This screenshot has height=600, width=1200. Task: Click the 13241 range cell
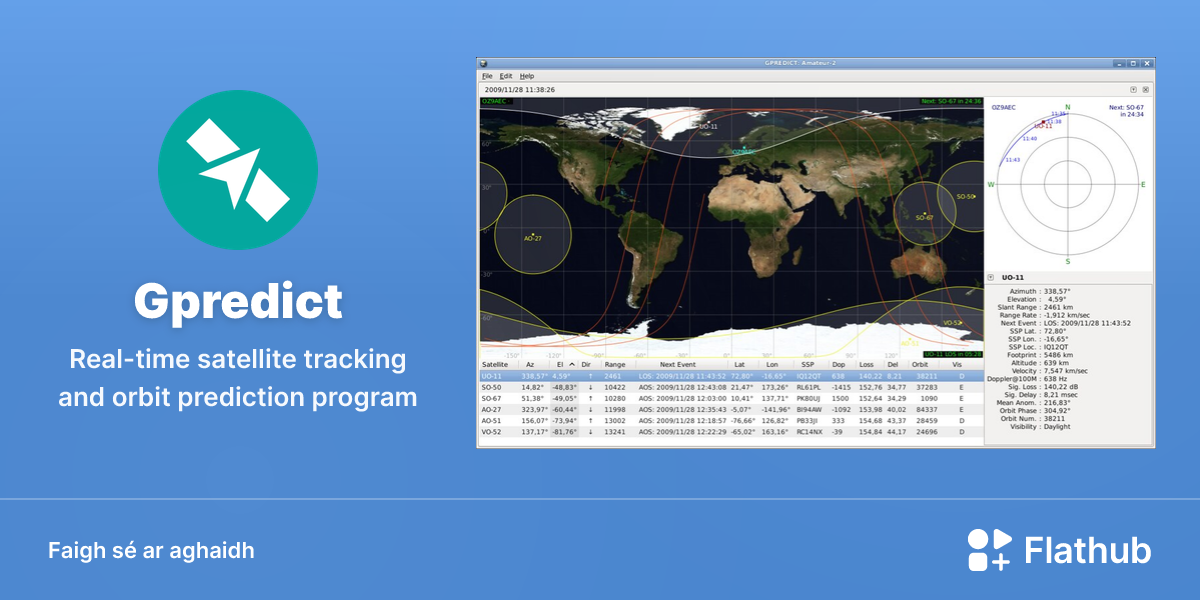tap(614, 432)
